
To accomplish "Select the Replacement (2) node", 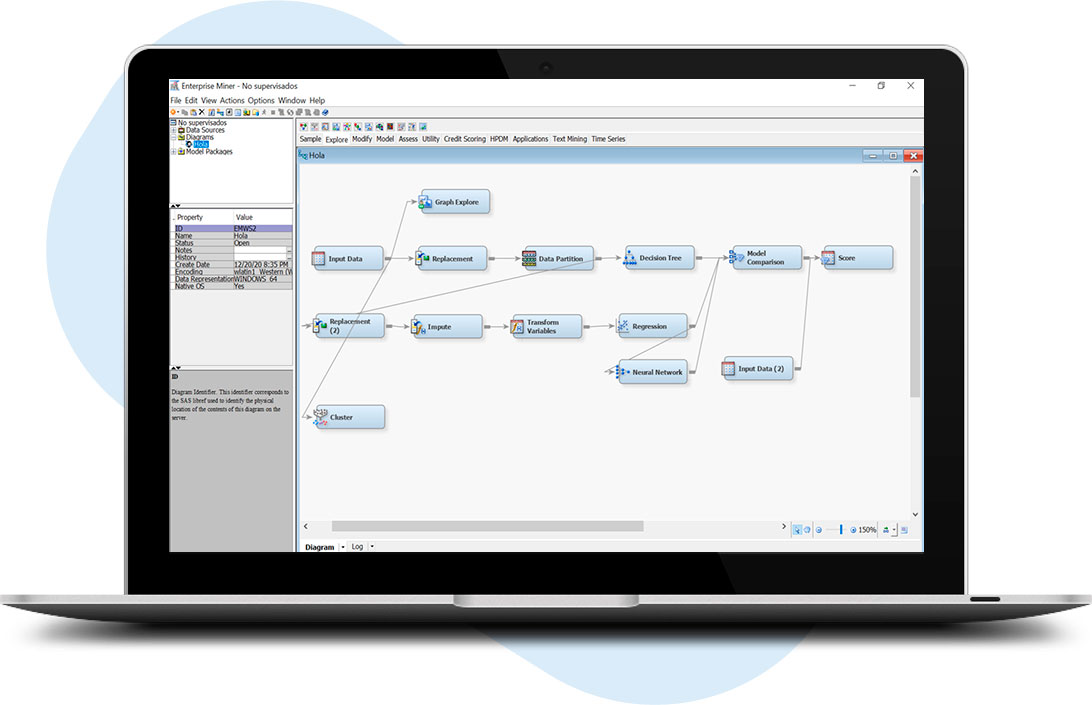I will (349, 326).
